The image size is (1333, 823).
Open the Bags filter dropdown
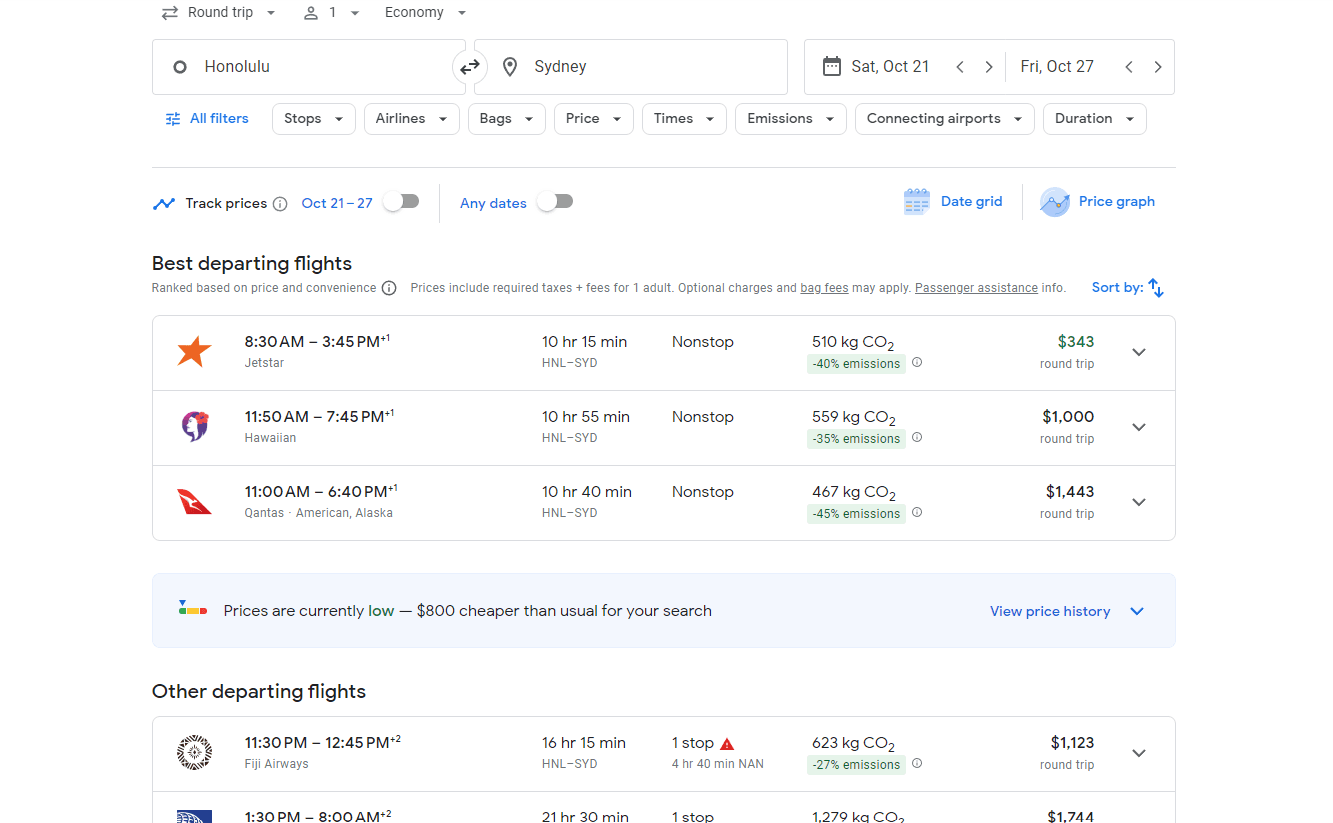(507, 119)
